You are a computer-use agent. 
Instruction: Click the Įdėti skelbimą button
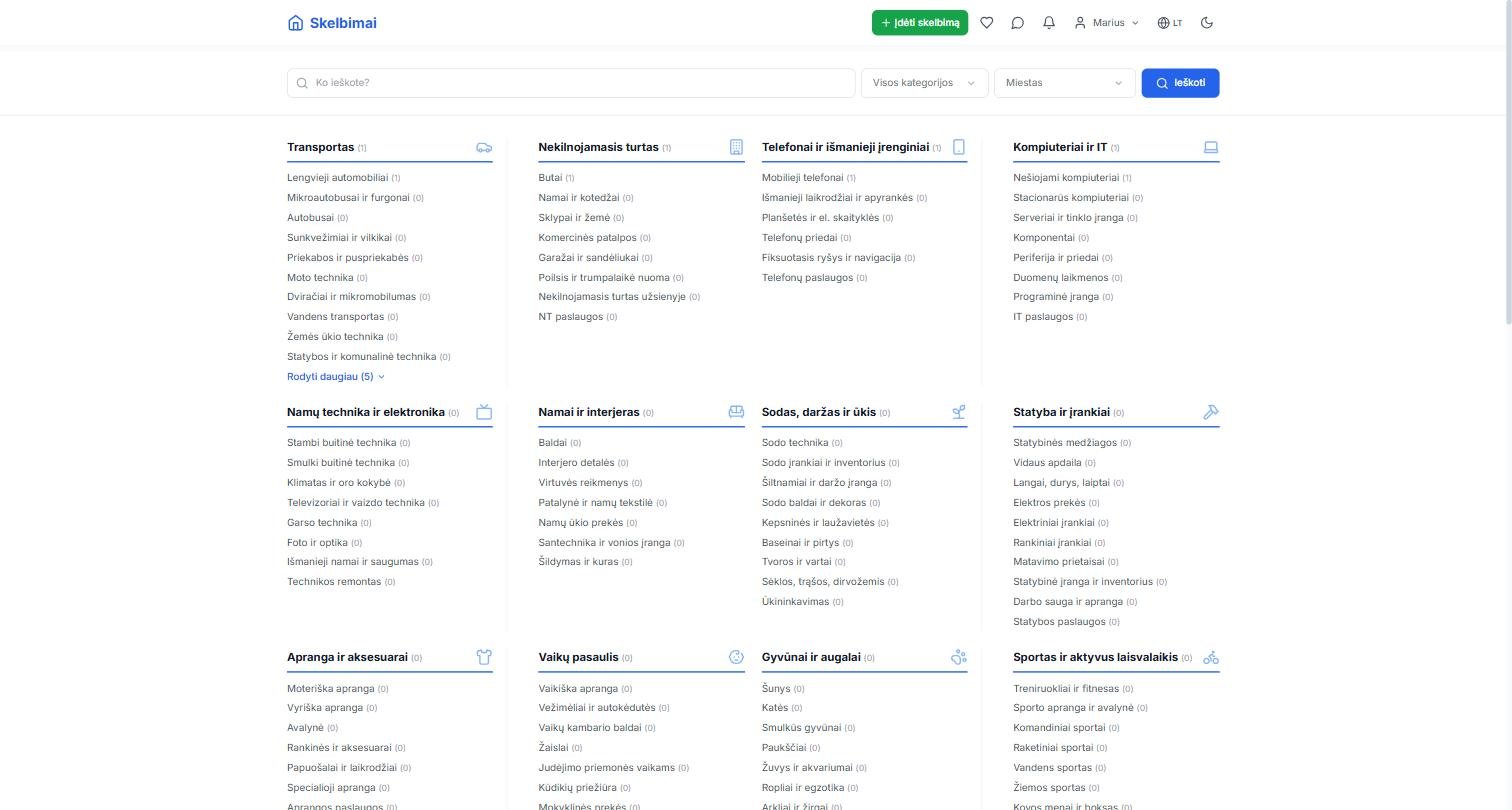[x=920, y=23]
